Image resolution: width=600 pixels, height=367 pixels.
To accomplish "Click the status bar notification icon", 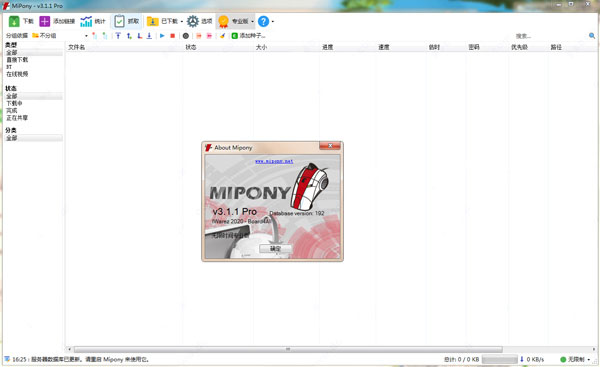I will click(7, 359).
